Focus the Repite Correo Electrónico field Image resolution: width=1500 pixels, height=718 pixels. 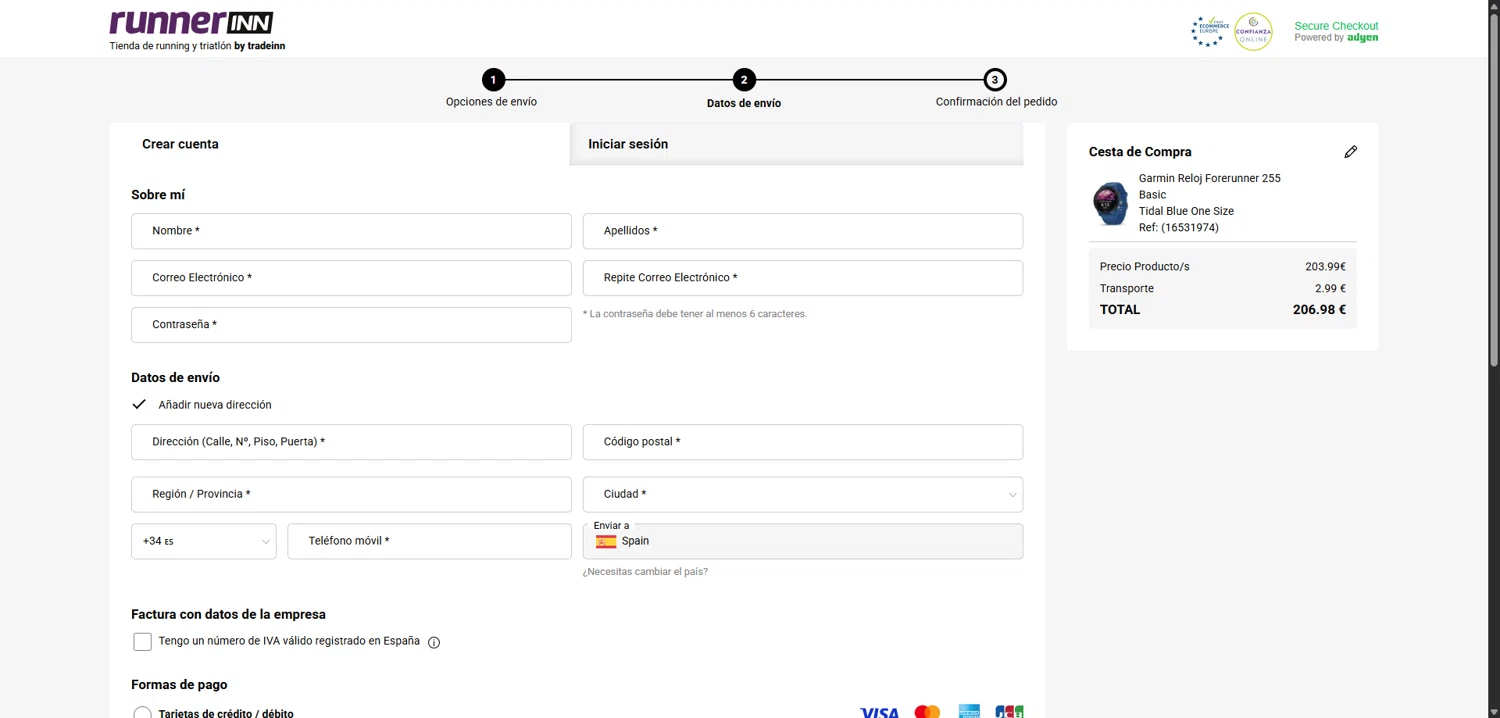[803, 278]
